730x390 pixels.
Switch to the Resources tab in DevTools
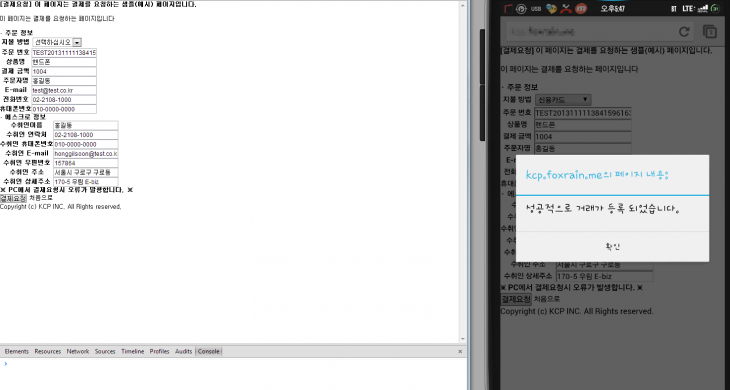click(47, 351)
